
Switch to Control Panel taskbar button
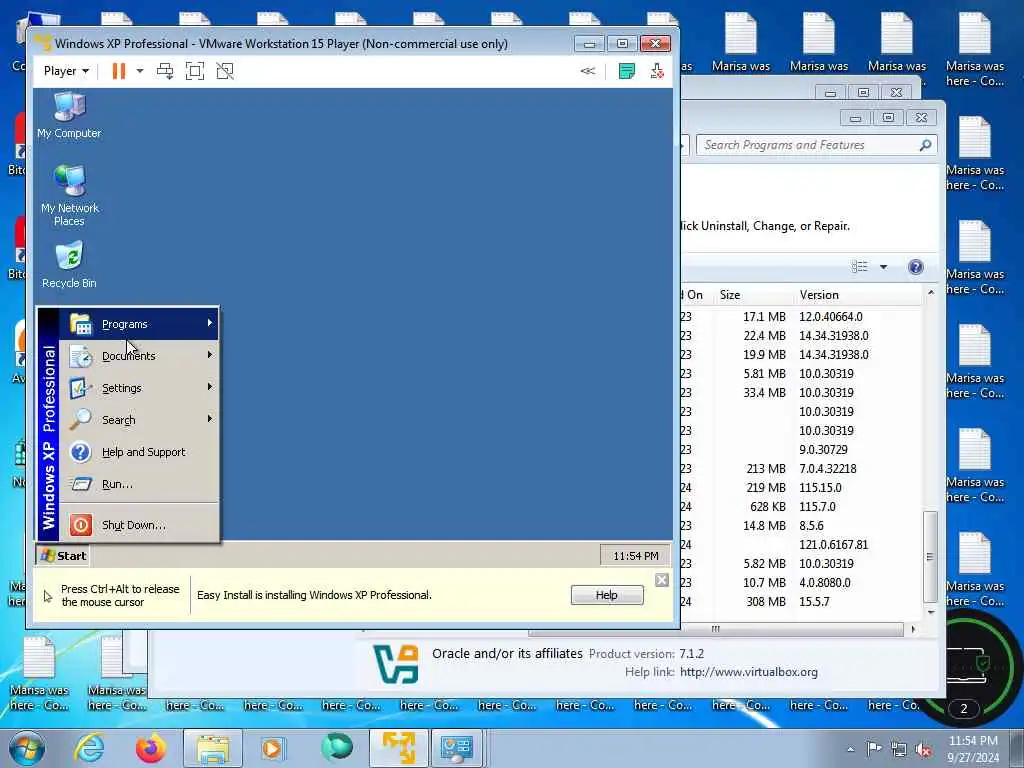coord(456,748)
